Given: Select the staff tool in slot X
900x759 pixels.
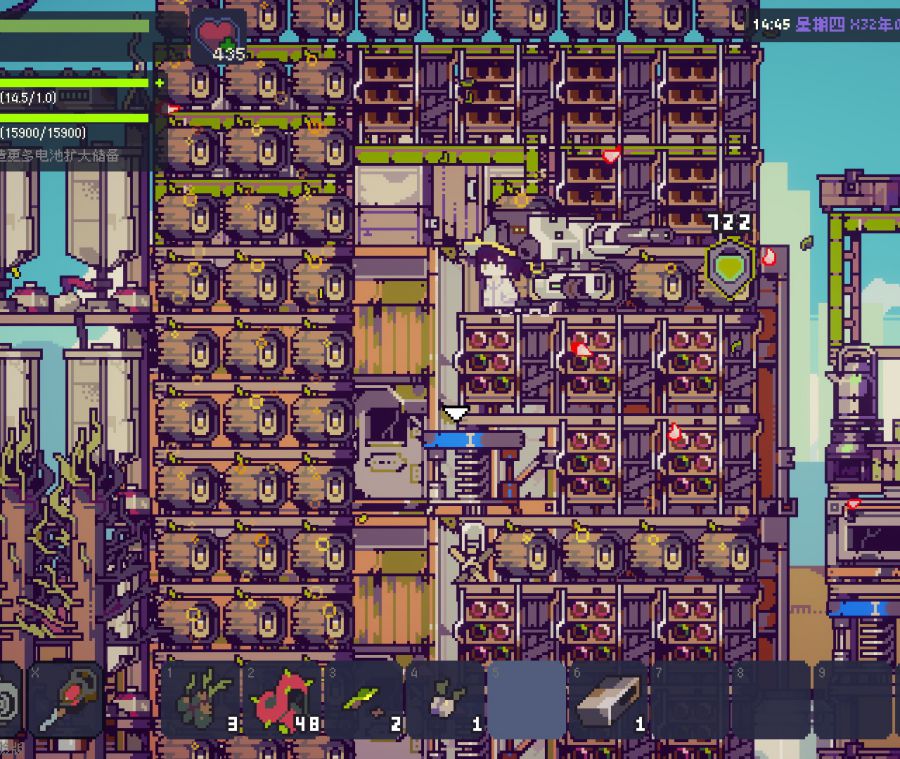Looking at the screenshot, I should (65, 699).
